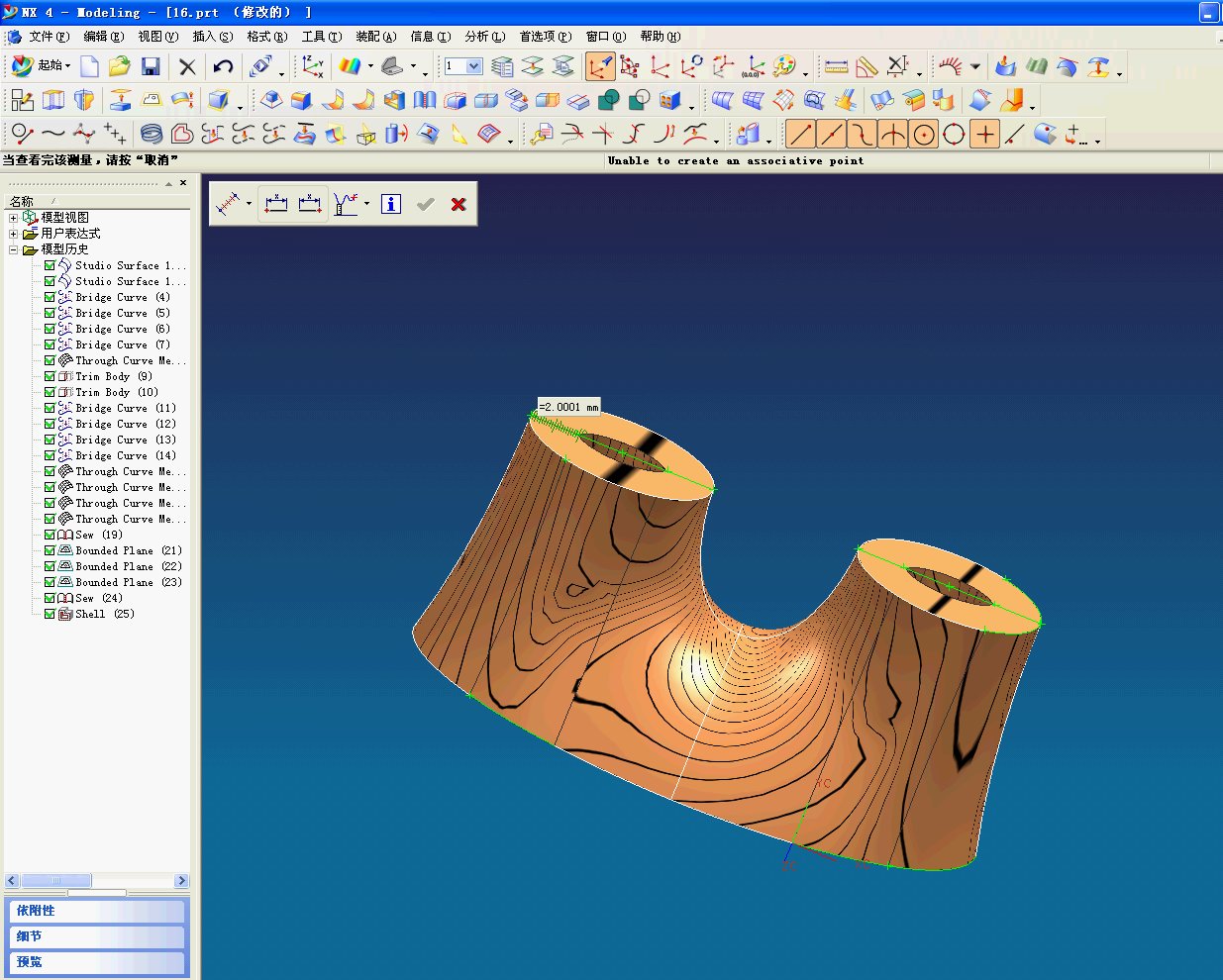
Task: Undo the last action
Action: tap(223, 66)
